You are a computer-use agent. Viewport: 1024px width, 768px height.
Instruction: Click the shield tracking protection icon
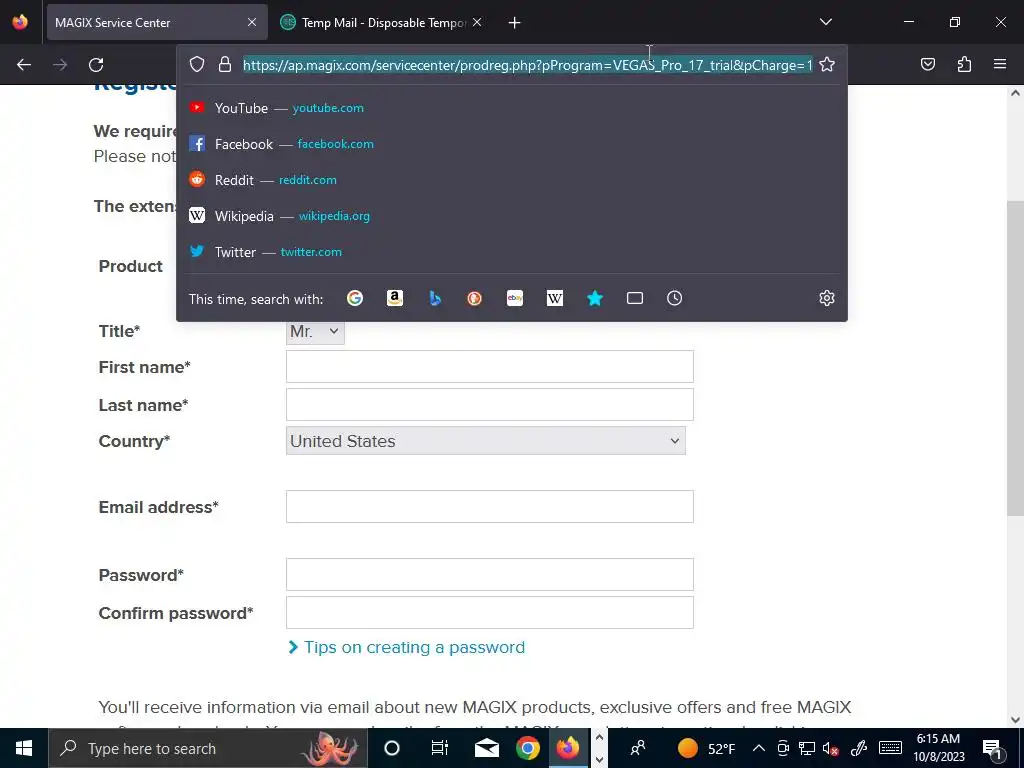click(x=197, y=64)
